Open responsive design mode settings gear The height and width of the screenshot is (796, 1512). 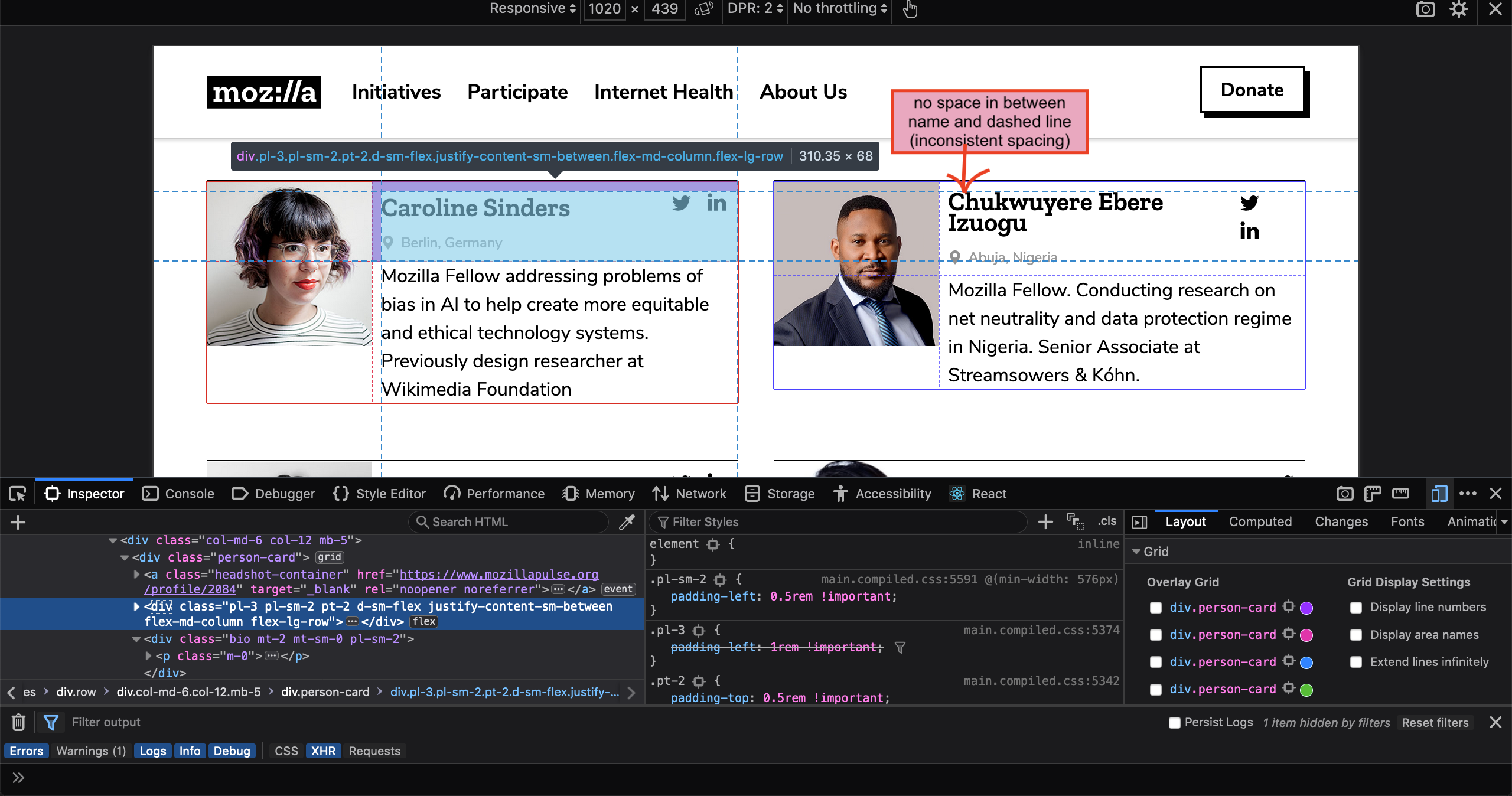tap(1458, 9)
